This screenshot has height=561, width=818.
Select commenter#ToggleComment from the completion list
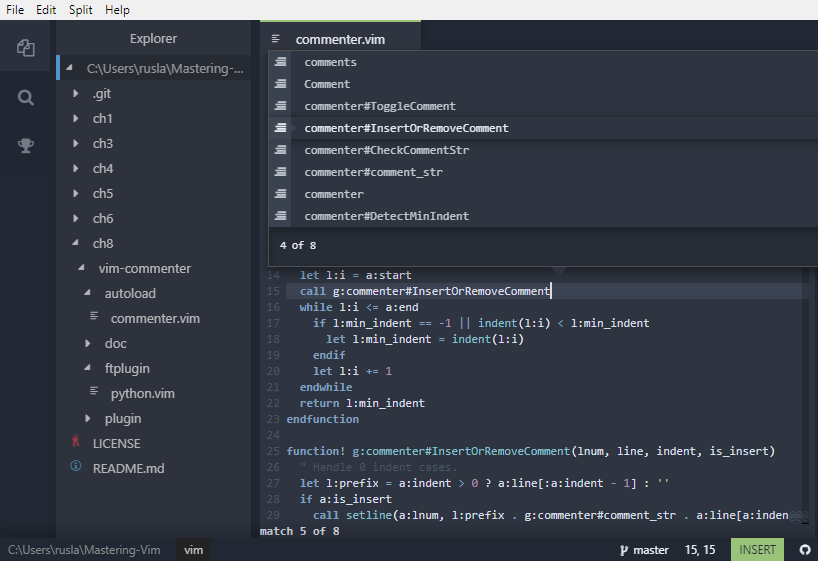pos(379,106)
